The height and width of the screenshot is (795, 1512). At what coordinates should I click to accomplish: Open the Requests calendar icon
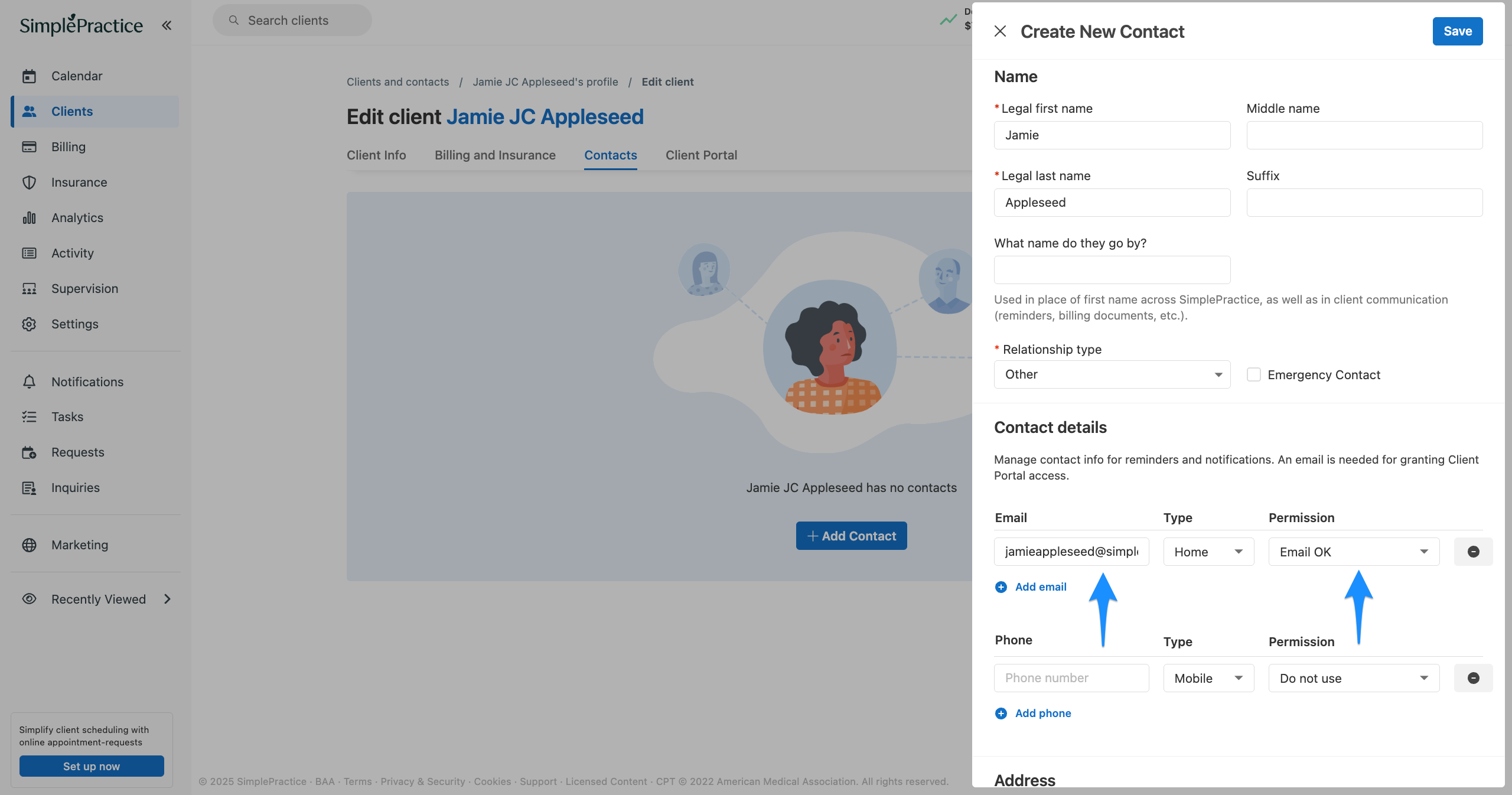29,452
